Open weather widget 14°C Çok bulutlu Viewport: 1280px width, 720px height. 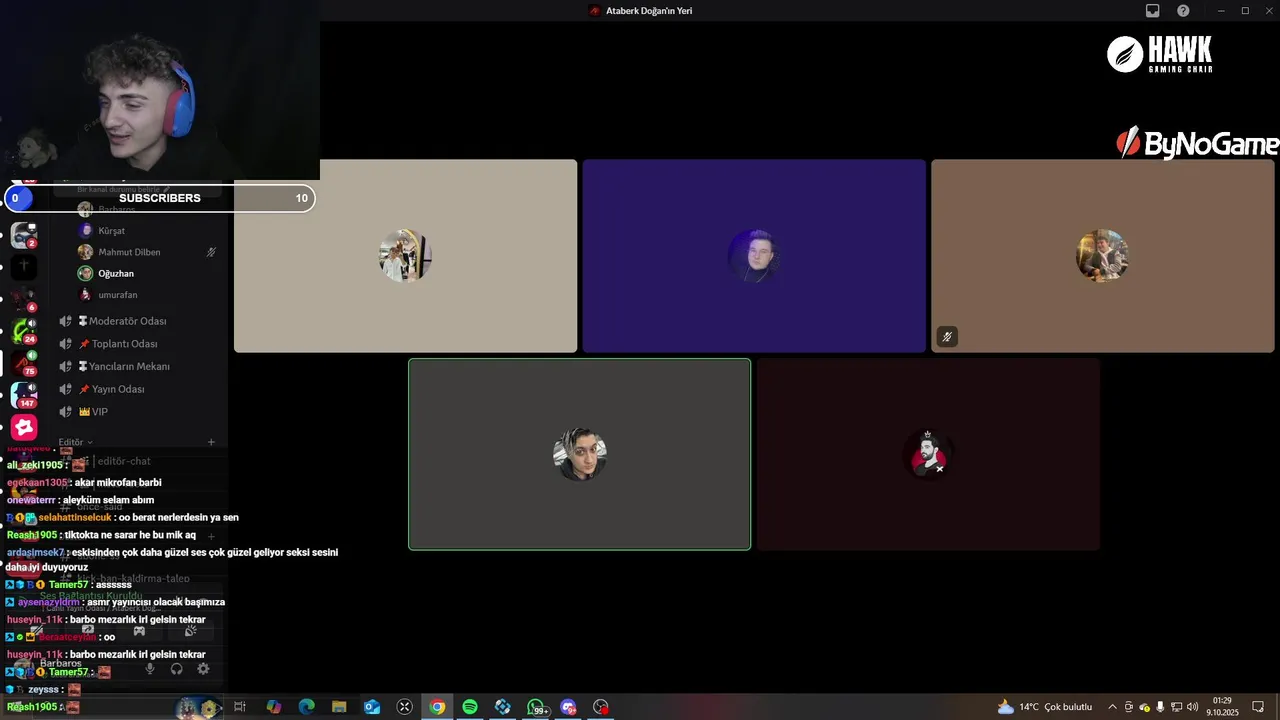click(1045, 707)
